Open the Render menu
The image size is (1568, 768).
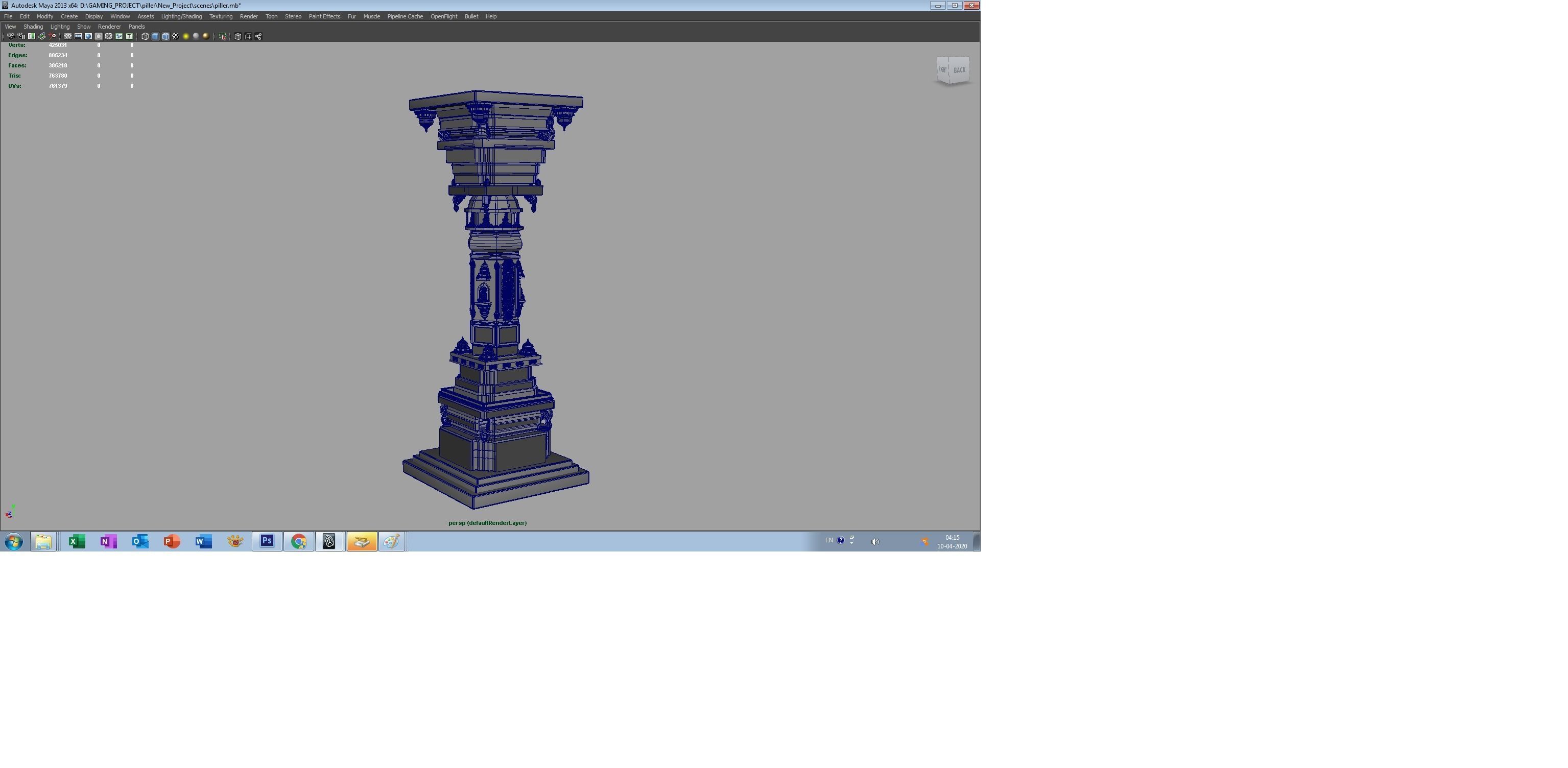click(x=249, y=16)
